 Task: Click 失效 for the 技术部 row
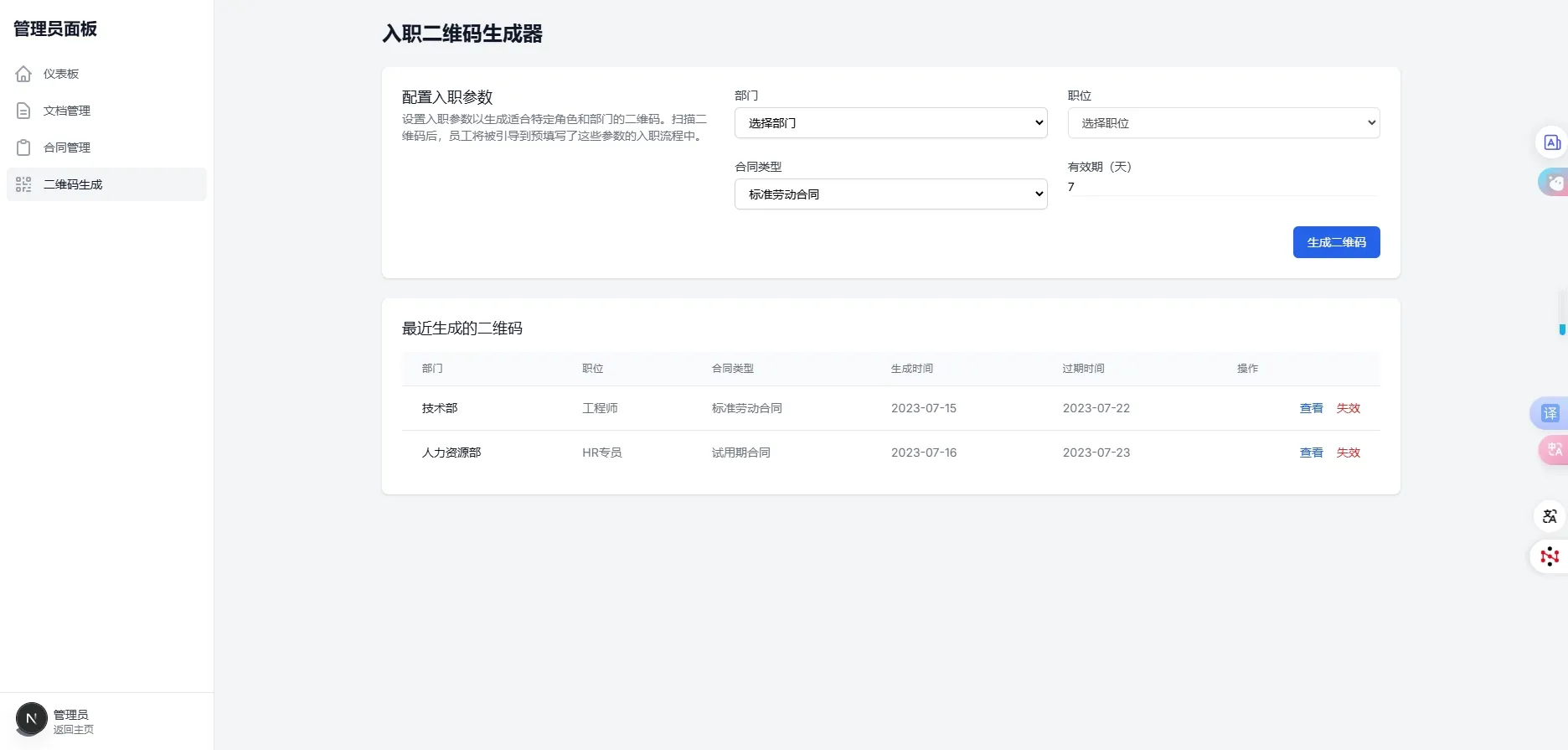pyautogui.click(x=1348, y=408)
